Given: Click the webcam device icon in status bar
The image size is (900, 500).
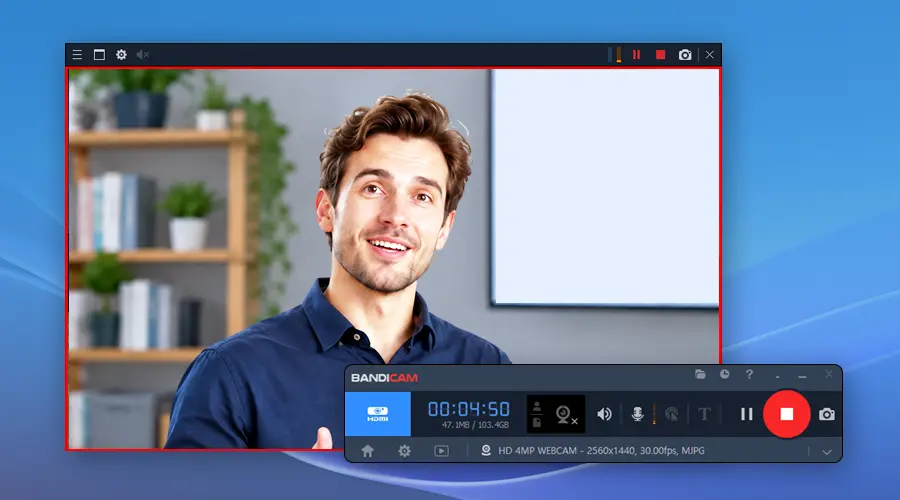Looking at the screenshot, I should [486, 451].
